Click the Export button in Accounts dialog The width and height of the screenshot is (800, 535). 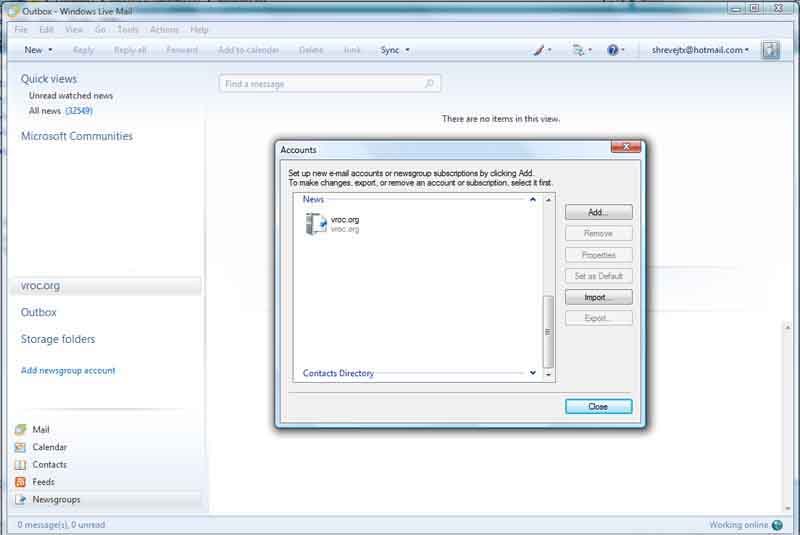(x=598, y=318)
